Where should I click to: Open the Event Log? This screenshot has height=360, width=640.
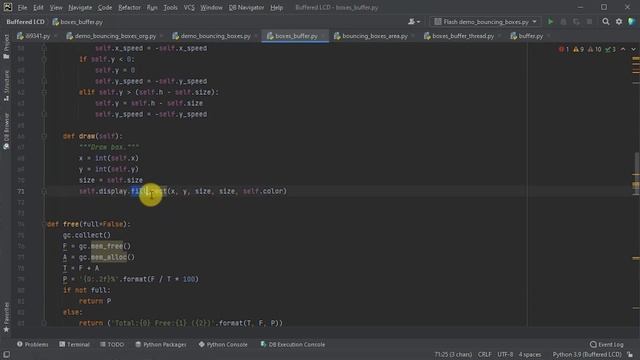(x=607, y=344)
